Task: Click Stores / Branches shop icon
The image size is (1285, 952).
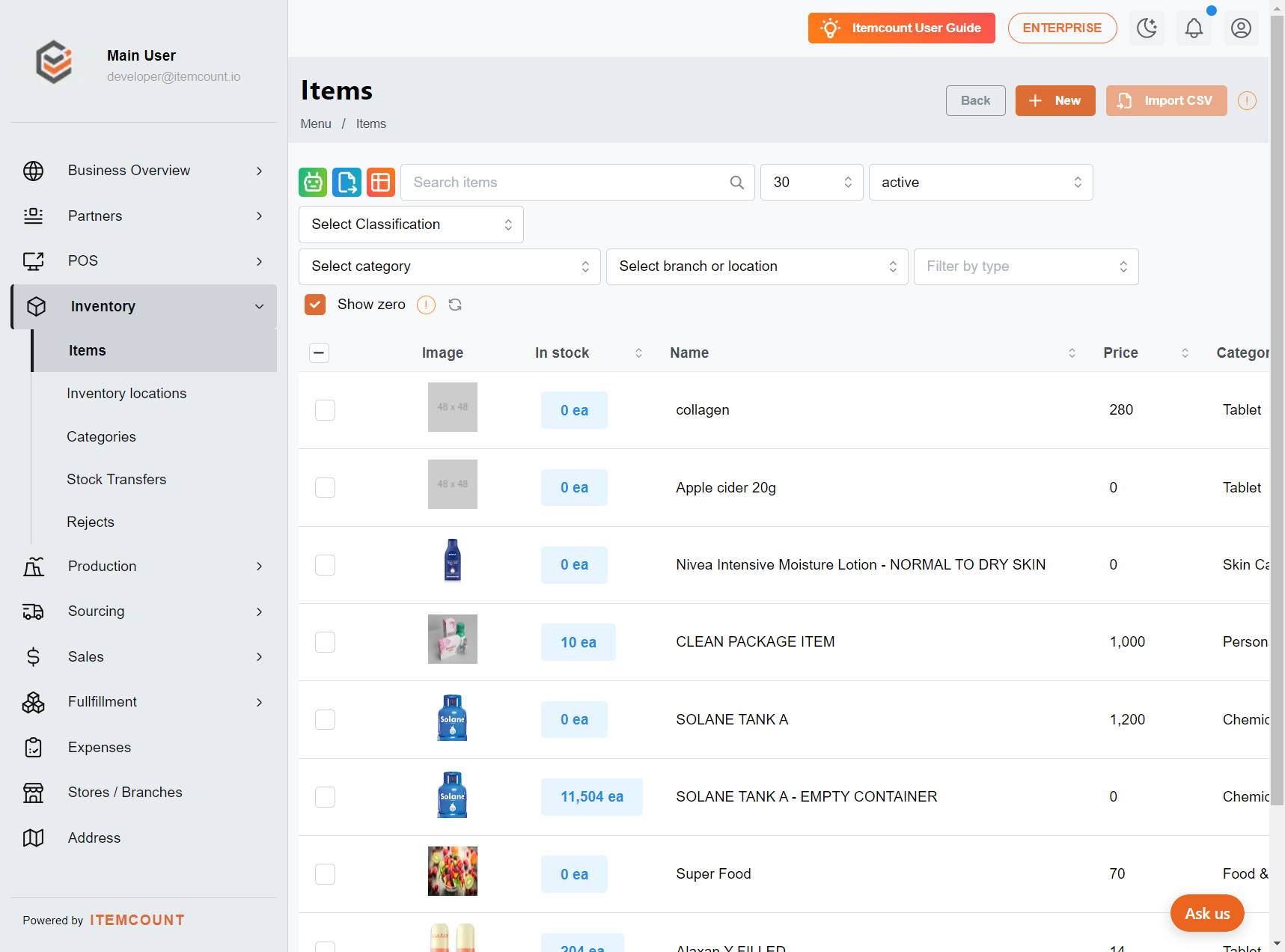Action: [34, 793]
